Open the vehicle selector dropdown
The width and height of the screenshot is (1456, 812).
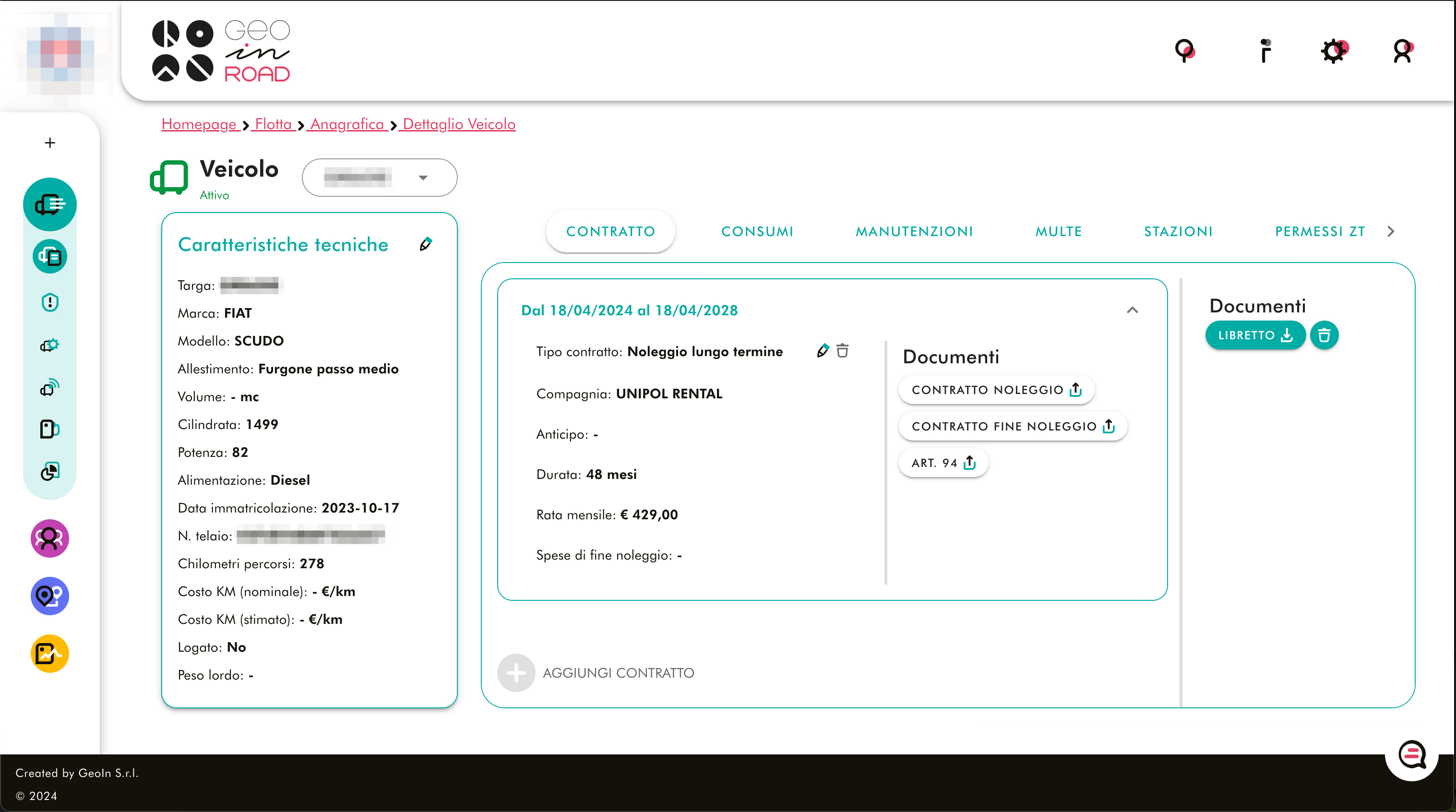click(379, 178)
